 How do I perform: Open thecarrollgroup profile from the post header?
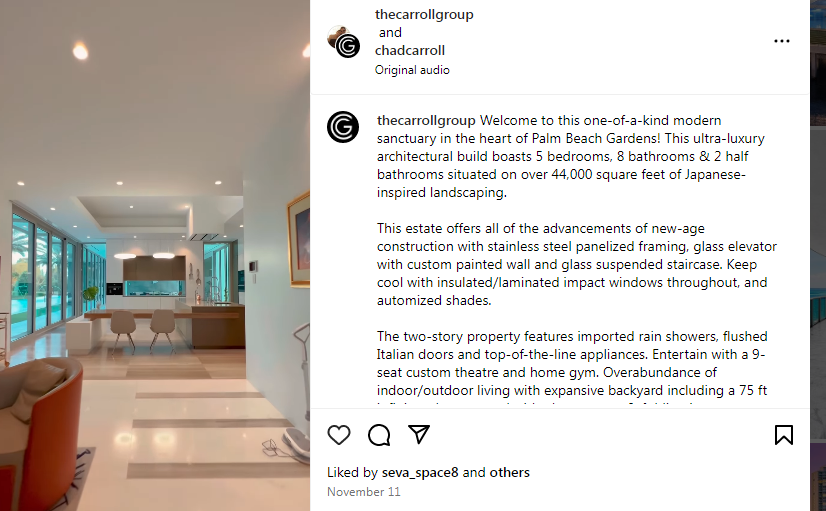(424, 14)
